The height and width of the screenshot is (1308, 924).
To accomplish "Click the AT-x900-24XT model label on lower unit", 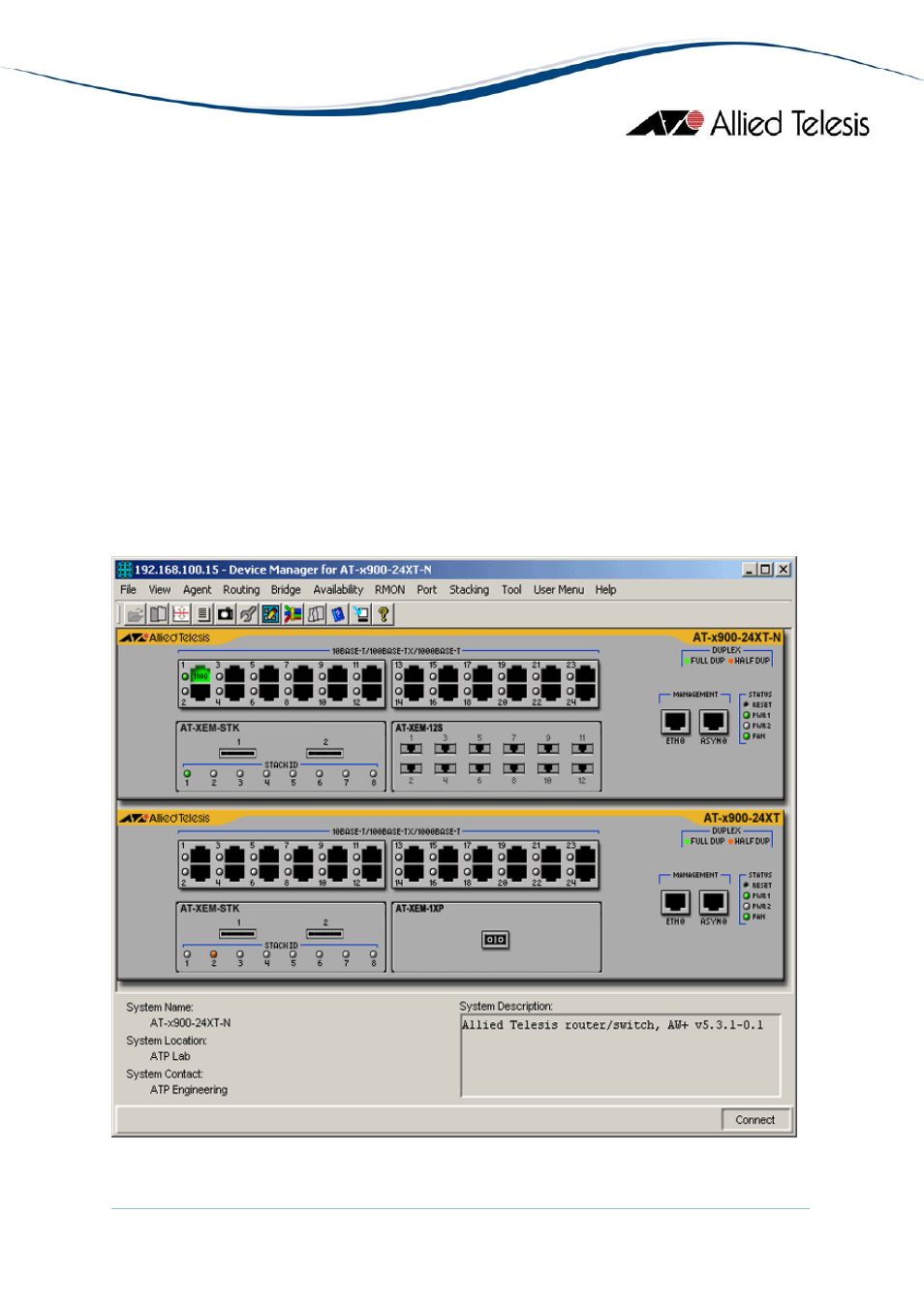I will [742, 819].
